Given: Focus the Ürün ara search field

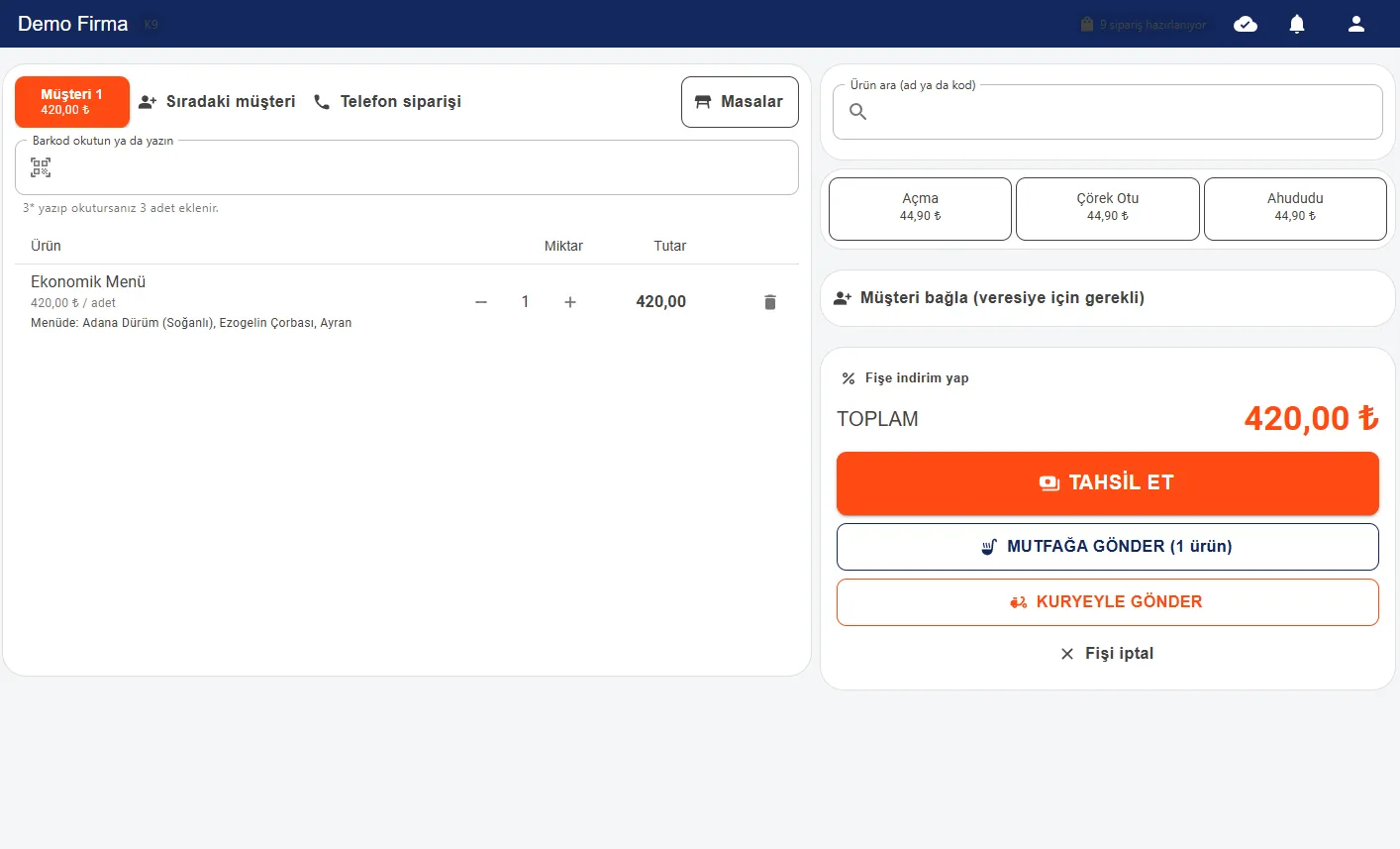Looking at the screenshot, I should (1108, 112).
